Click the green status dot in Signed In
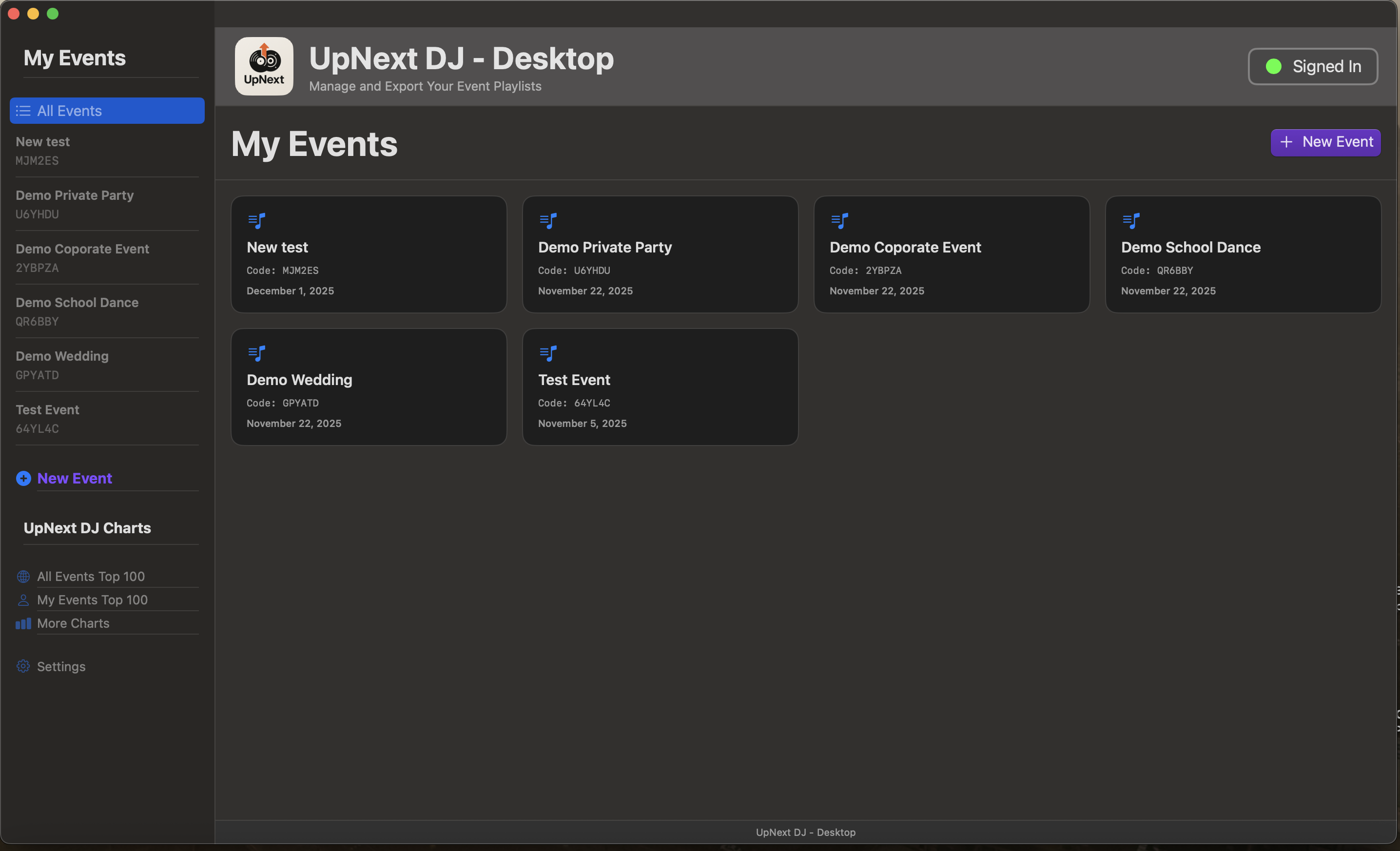The image size is (1400, 851). pos(1273,66)
